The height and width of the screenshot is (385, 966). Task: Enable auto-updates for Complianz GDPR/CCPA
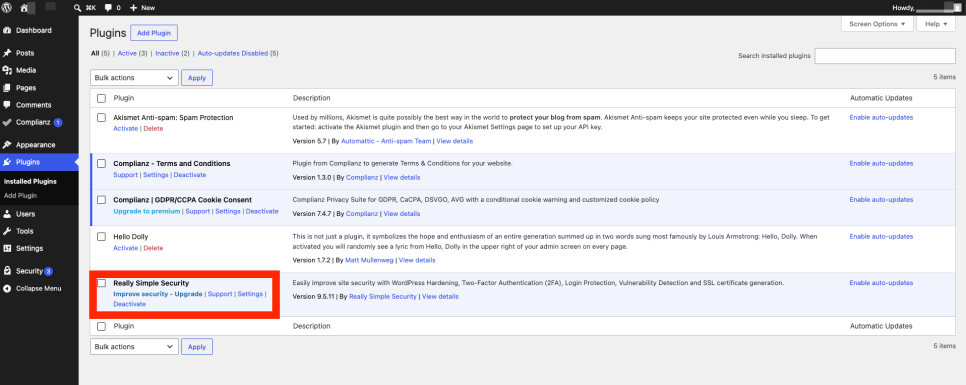point(881,200)
